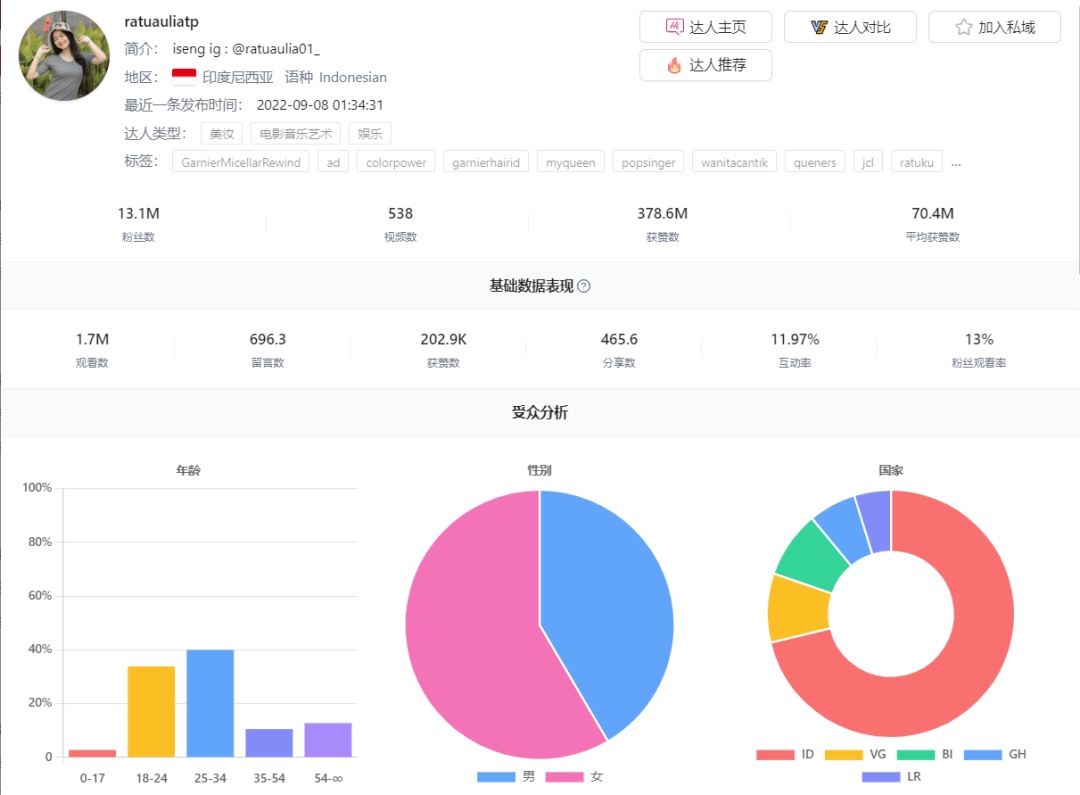
Task: Select the 美妆 influencer type tag
Action: point(222,134)
